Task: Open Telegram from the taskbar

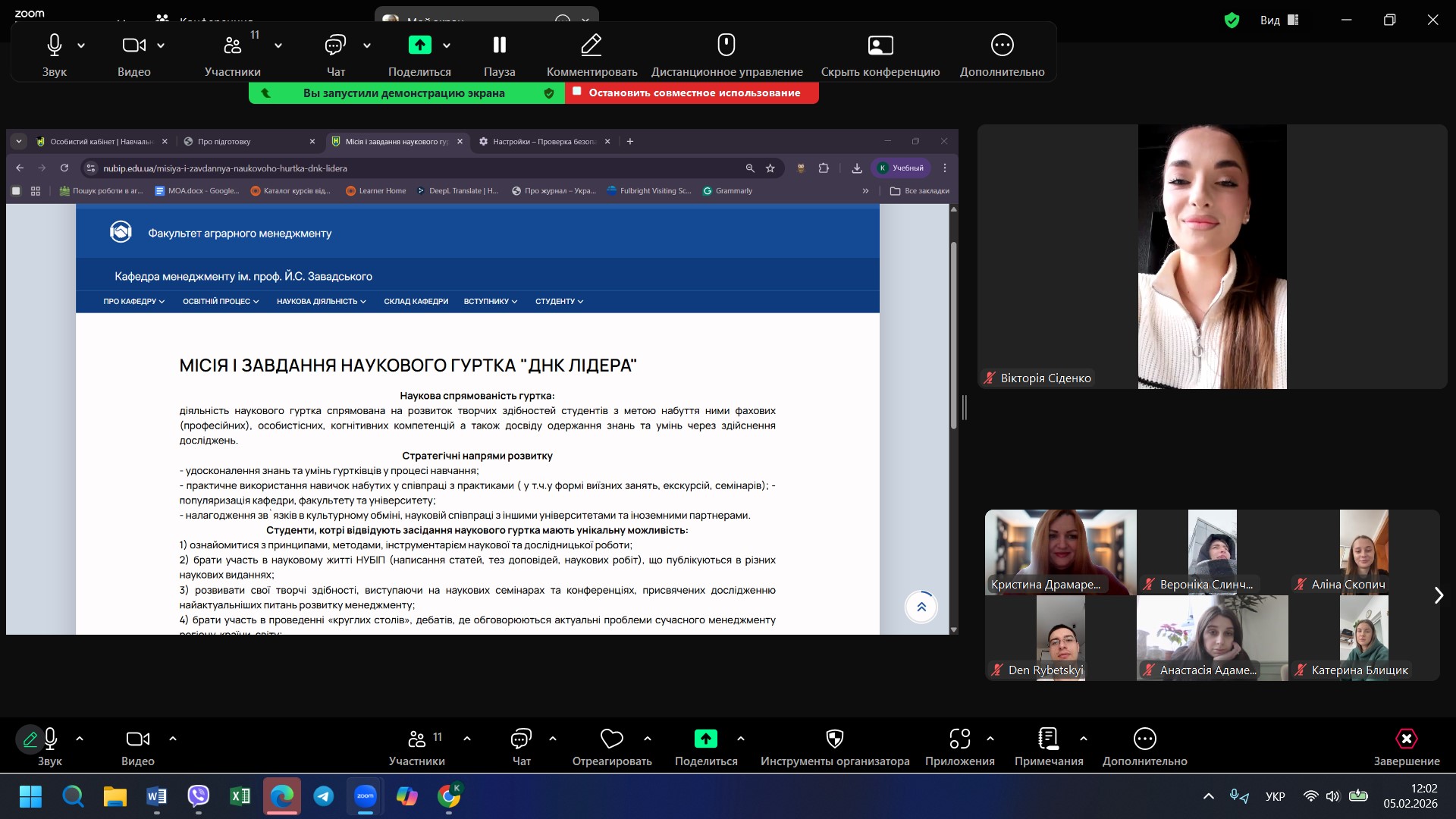Action: pos(324,796)
